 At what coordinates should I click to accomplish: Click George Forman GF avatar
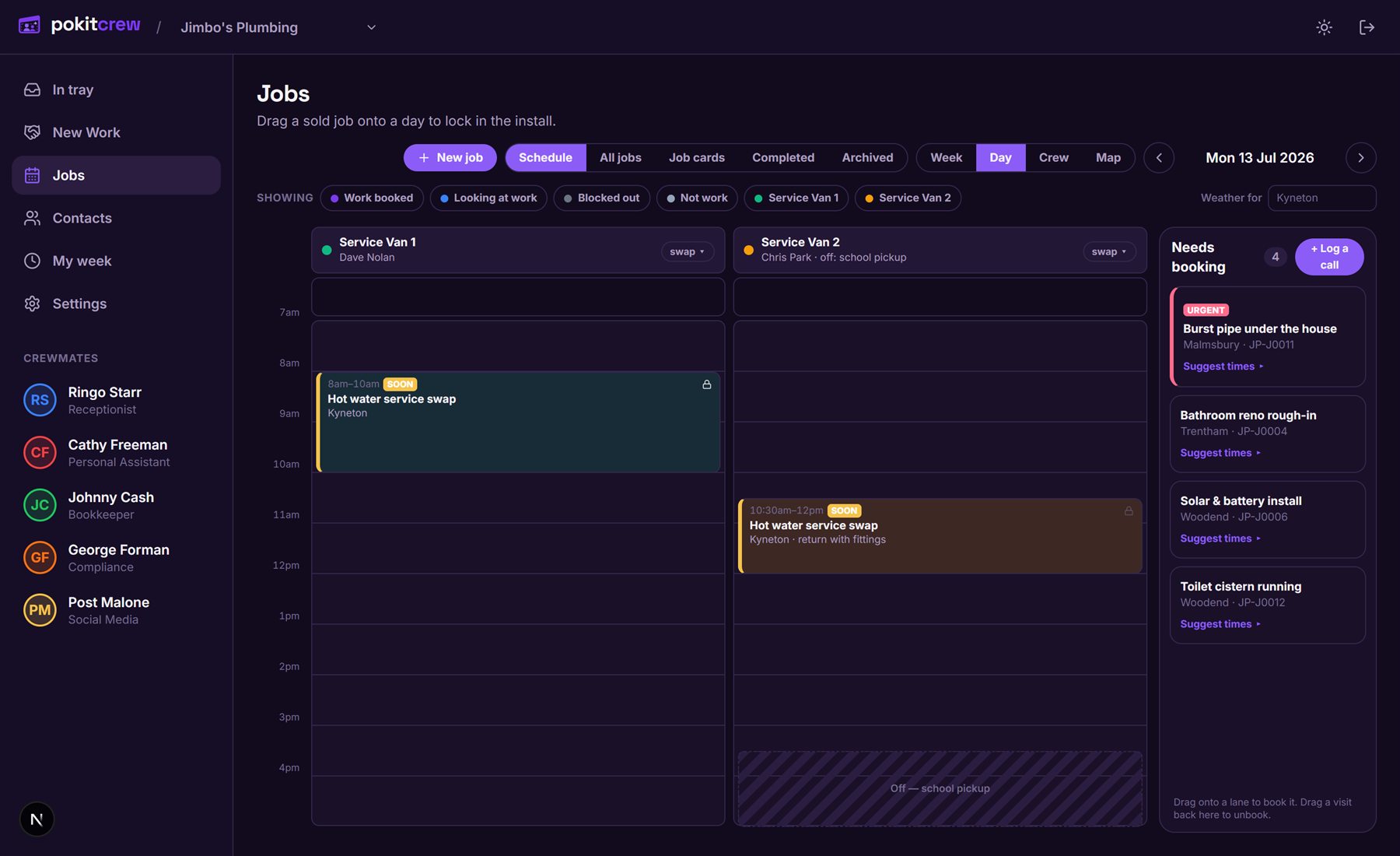point(40,557)
